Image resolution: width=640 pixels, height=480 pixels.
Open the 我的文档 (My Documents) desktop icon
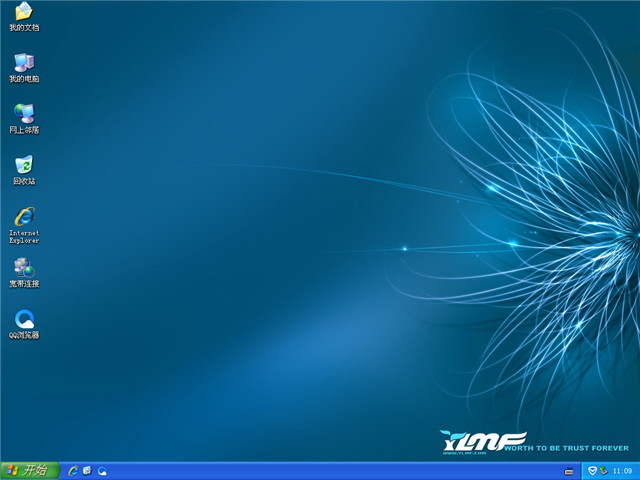click(x=24, y=12)
